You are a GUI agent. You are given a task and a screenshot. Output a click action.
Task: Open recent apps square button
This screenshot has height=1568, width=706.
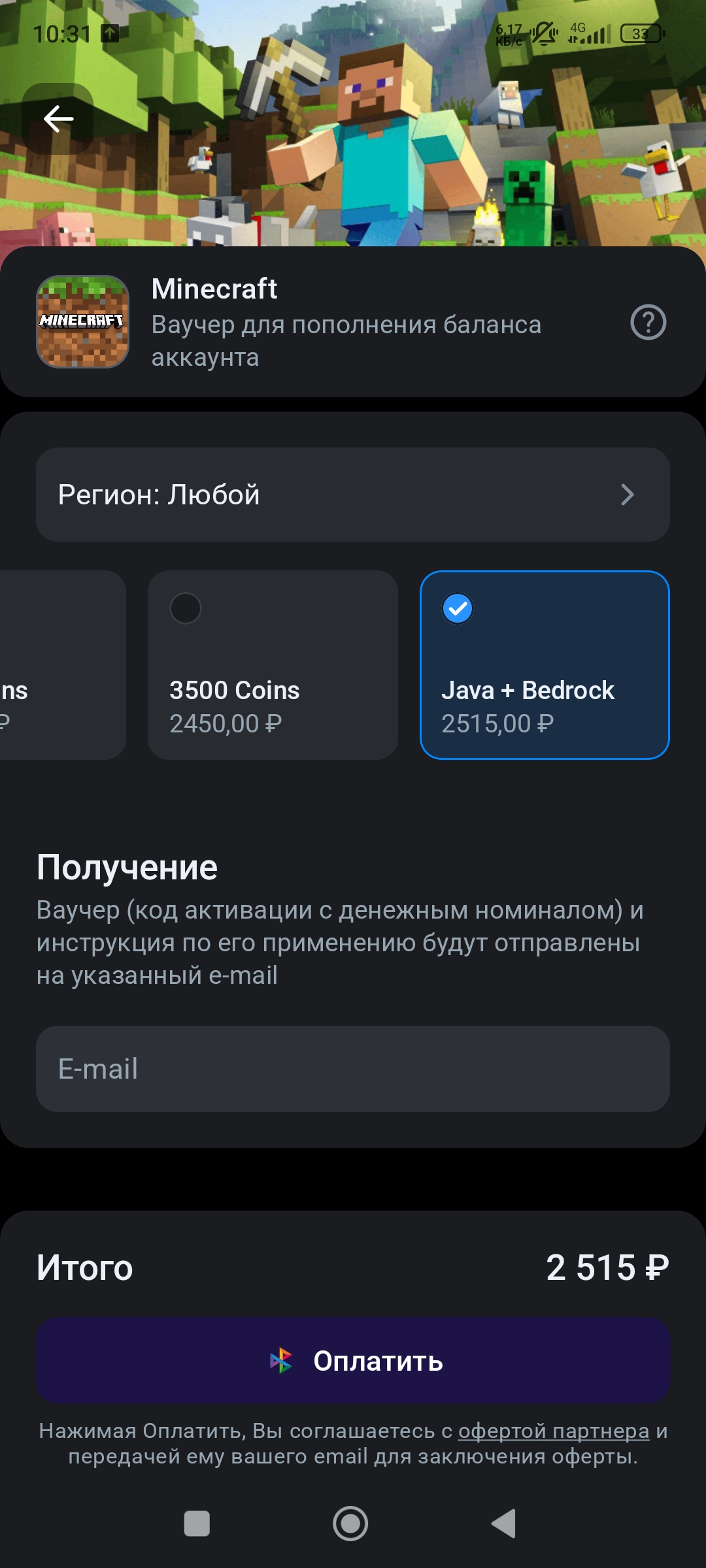(x=197, y=1524)
